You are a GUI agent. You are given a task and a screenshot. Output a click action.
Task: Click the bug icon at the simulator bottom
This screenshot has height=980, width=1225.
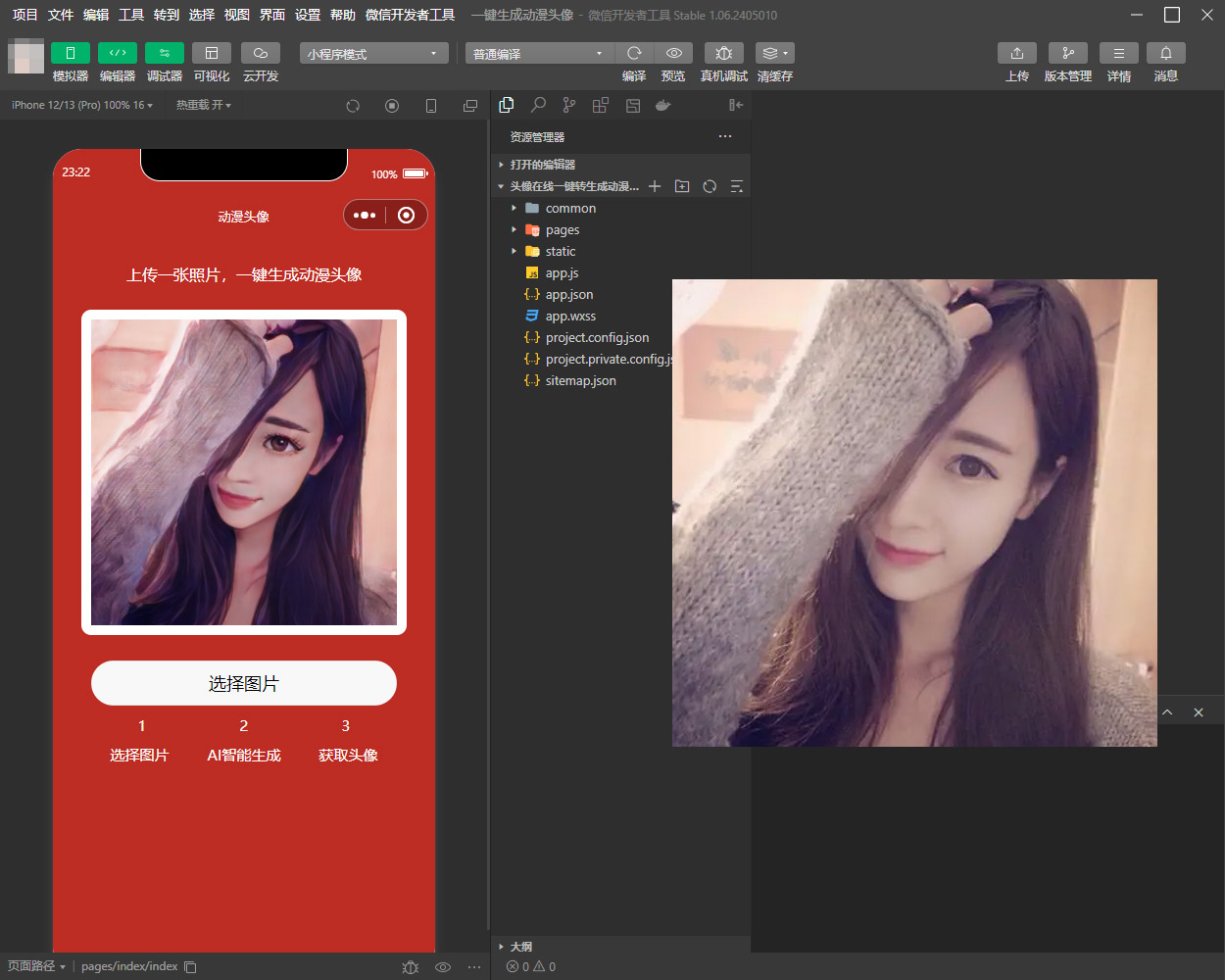tap(411, 967)
